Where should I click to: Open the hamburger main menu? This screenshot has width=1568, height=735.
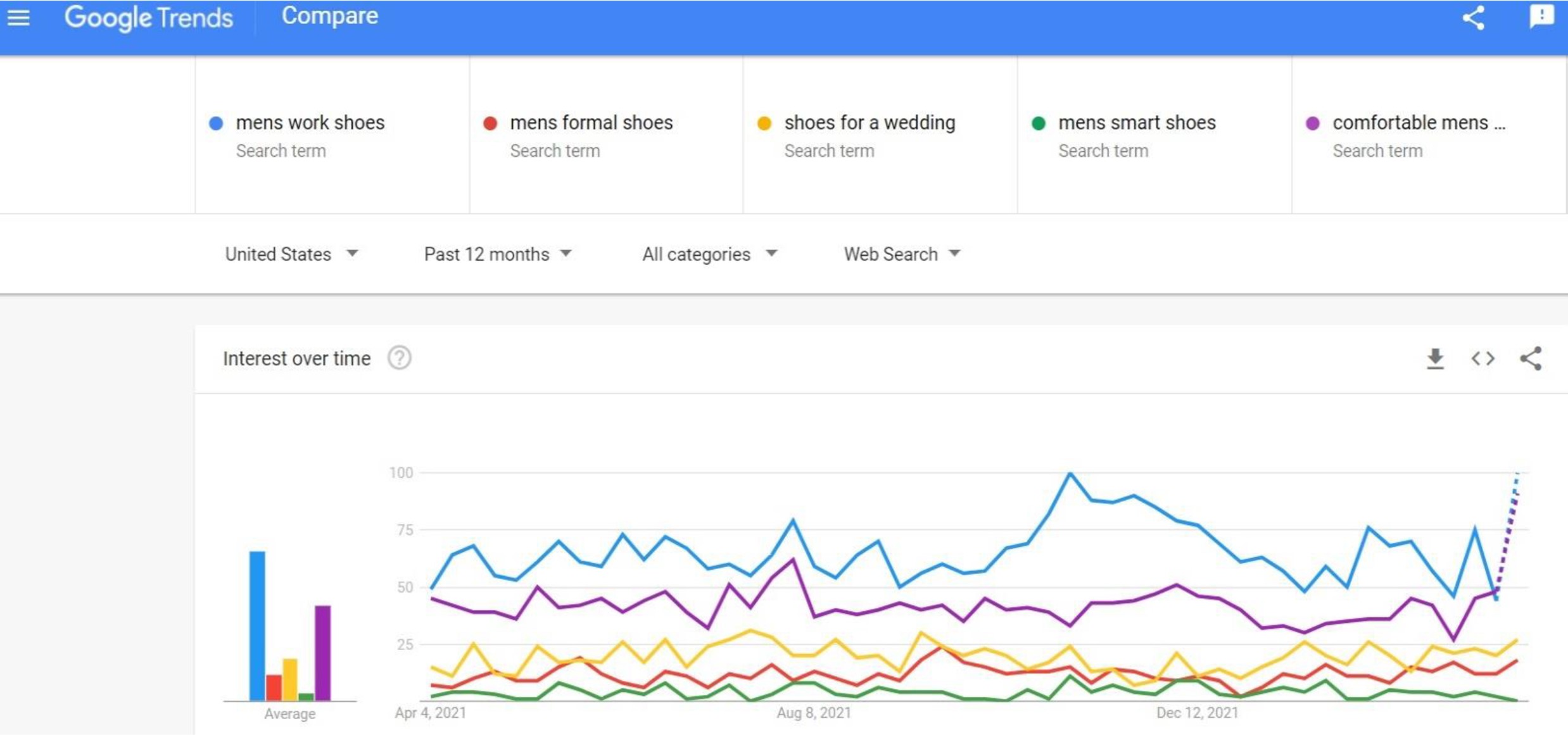click(x=18, y=17)
